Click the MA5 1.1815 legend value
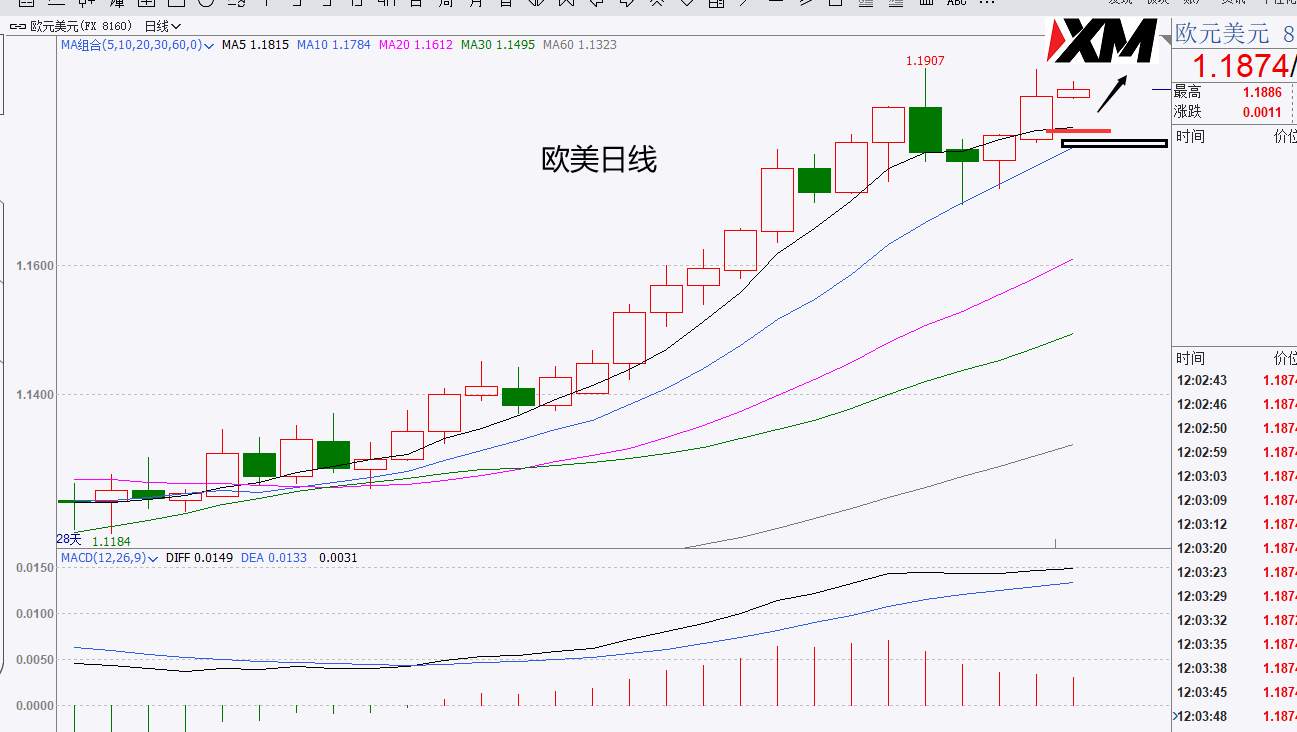Viewport: 1297px width, 732px height. [x=255, y=45]
